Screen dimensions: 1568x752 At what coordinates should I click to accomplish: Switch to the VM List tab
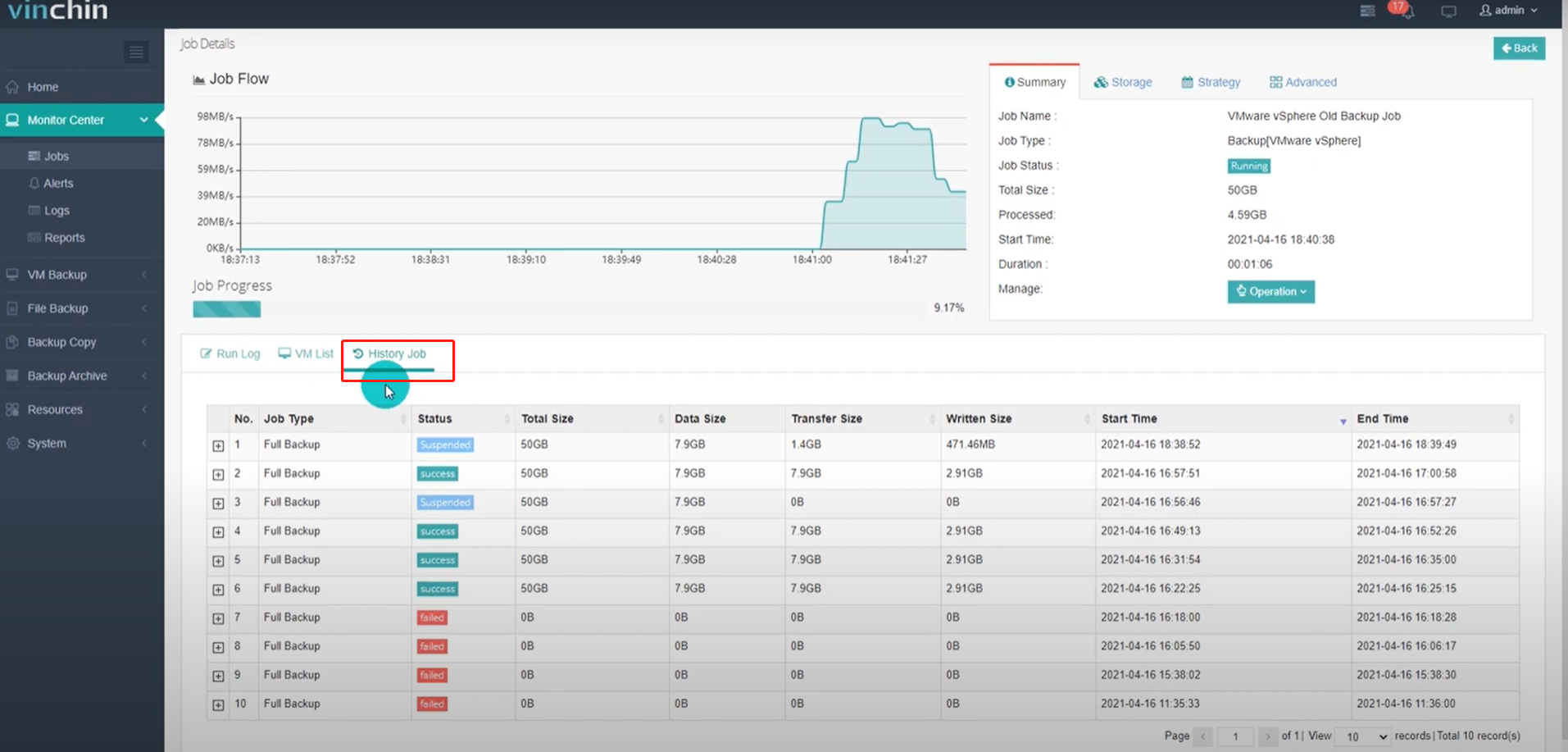tap(306, 353)
